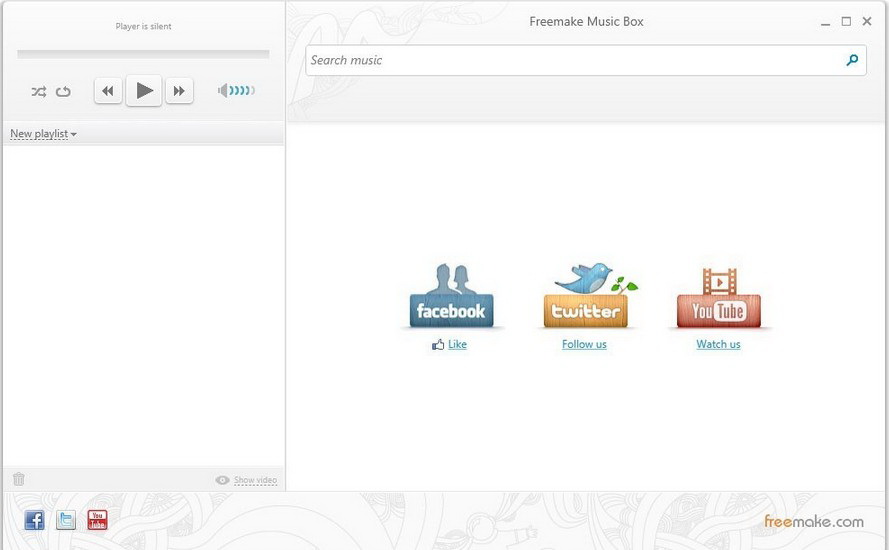This screenshot has width=889, height=550.
Task: Click the eye icon next to Show video
Action: (x=222, y=480)
